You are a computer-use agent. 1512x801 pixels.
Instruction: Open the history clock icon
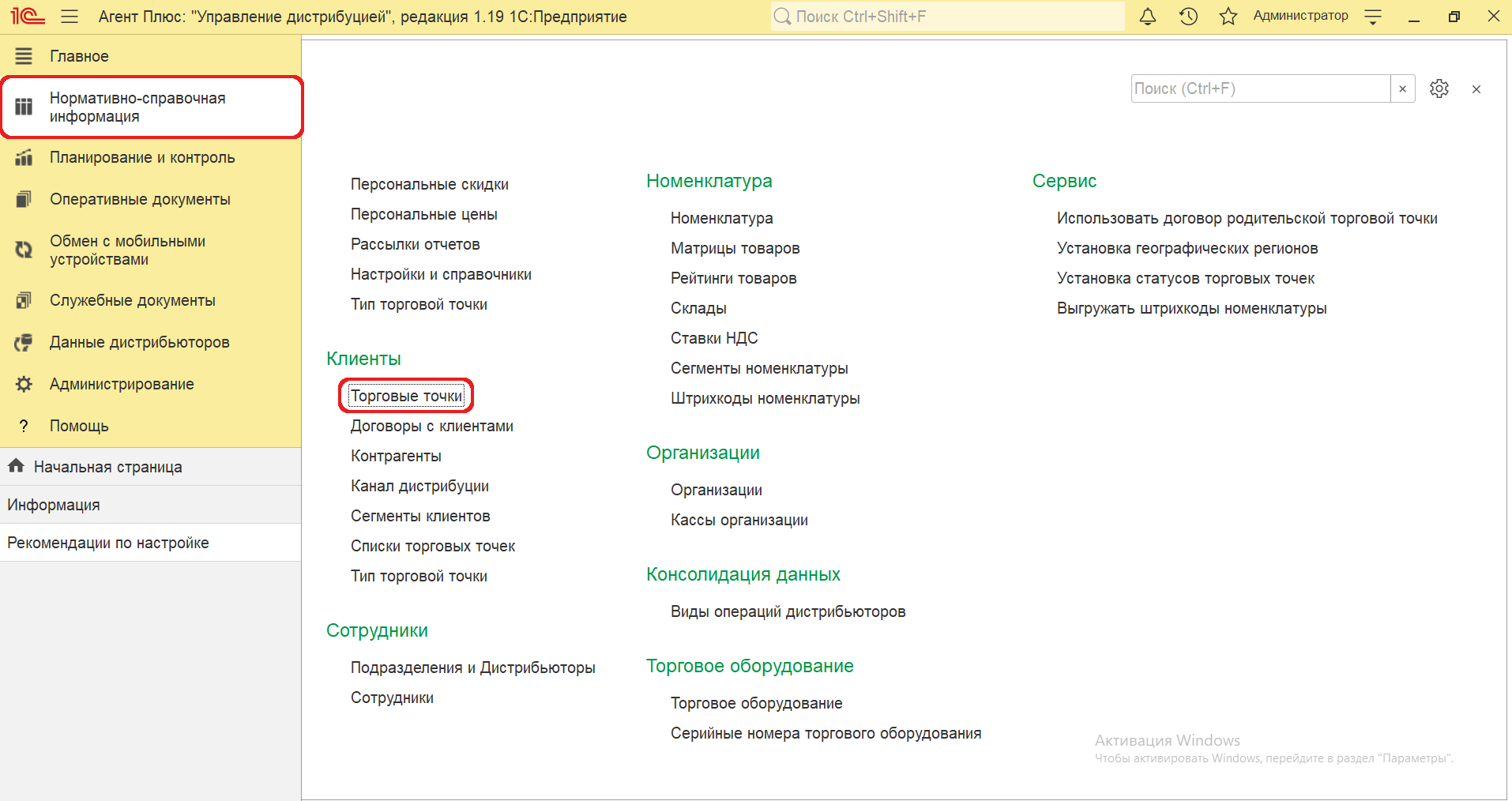1188,17
